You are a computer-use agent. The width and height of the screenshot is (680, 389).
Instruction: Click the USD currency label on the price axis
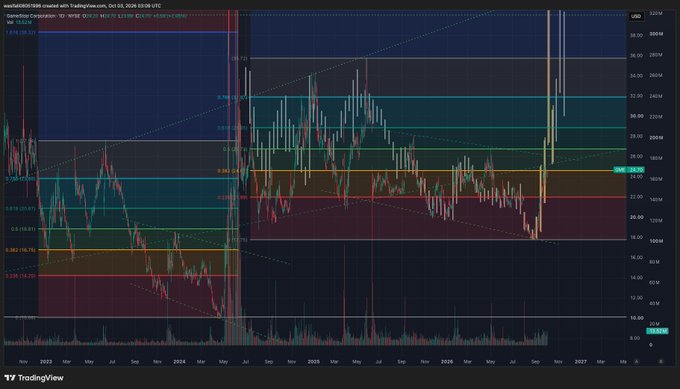click(636, 16)
